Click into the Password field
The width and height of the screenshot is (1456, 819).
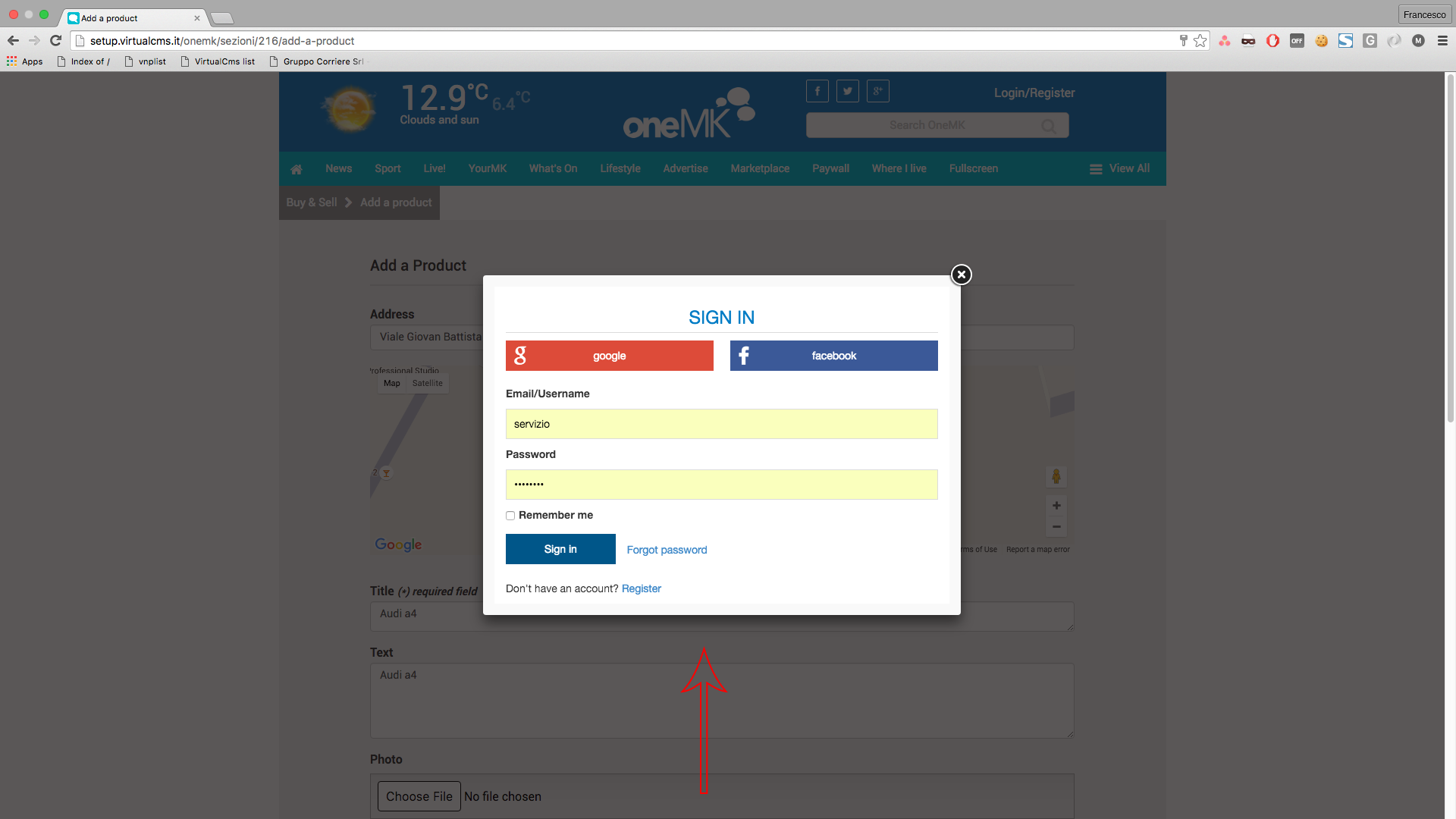tap(721, 485)
